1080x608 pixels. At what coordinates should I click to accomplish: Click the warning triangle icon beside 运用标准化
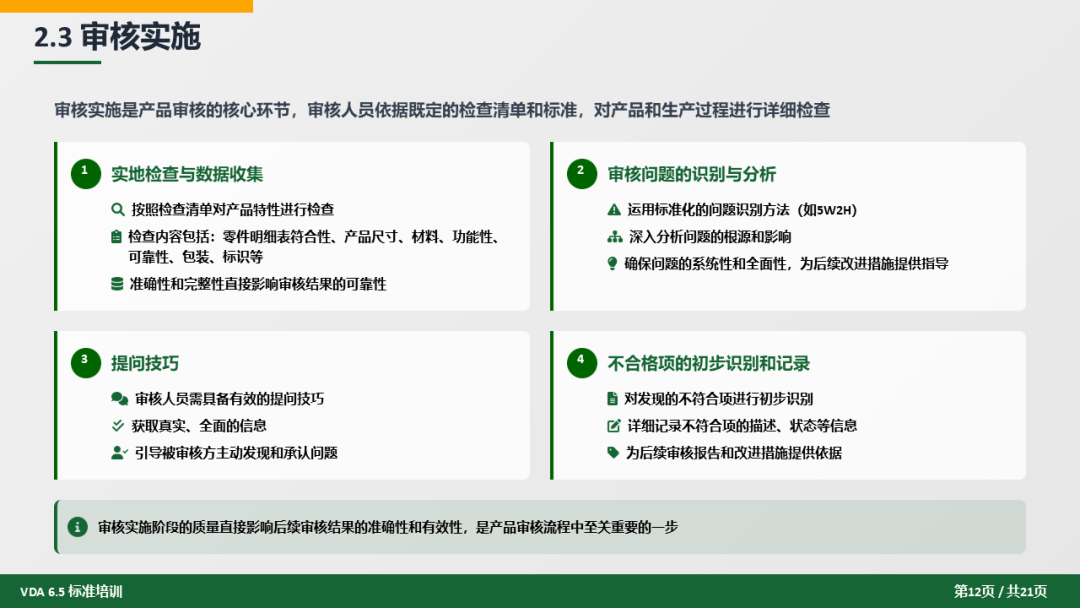coord(614,210)
